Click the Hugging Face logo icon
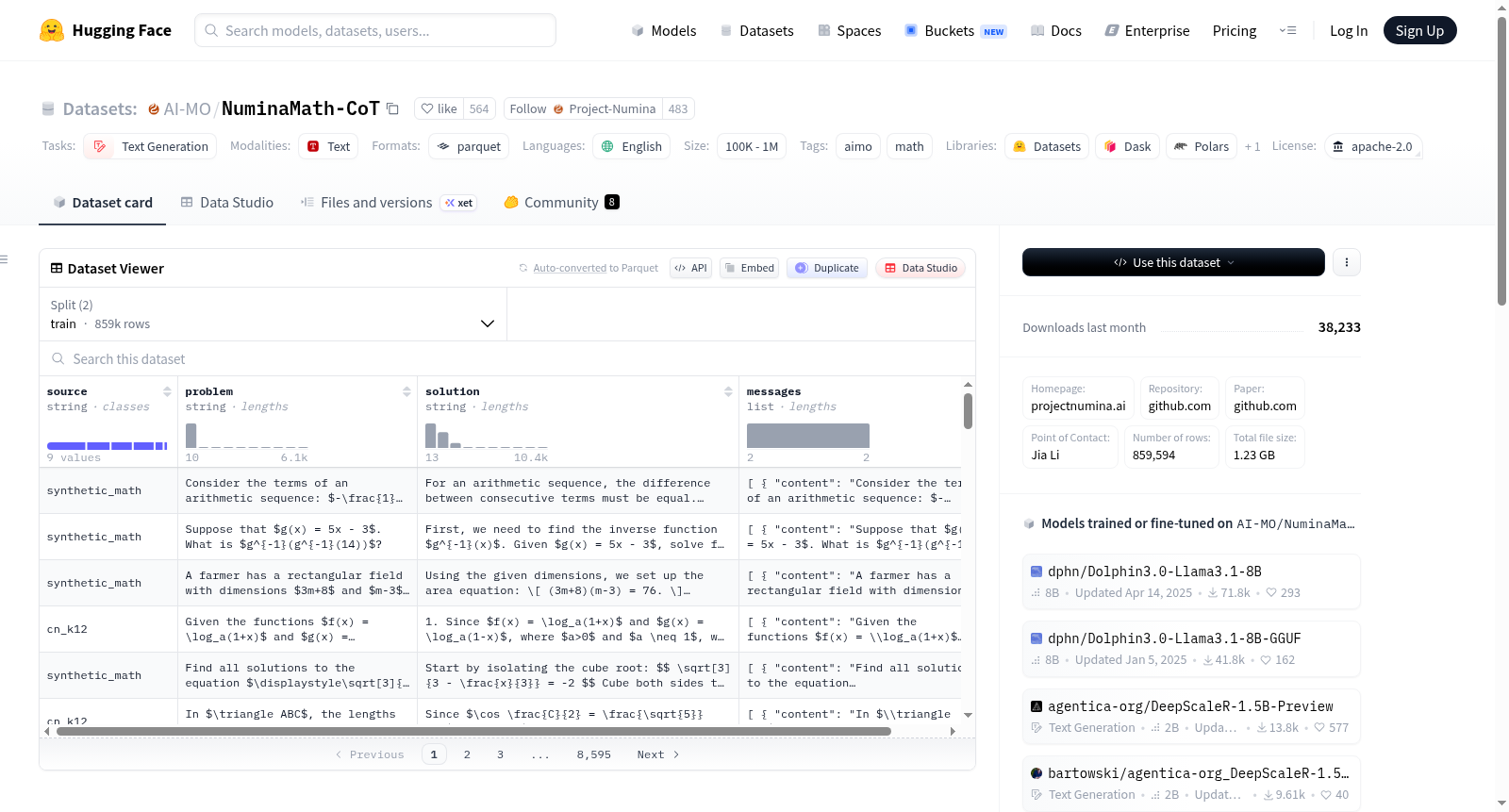 click(52, 30)
